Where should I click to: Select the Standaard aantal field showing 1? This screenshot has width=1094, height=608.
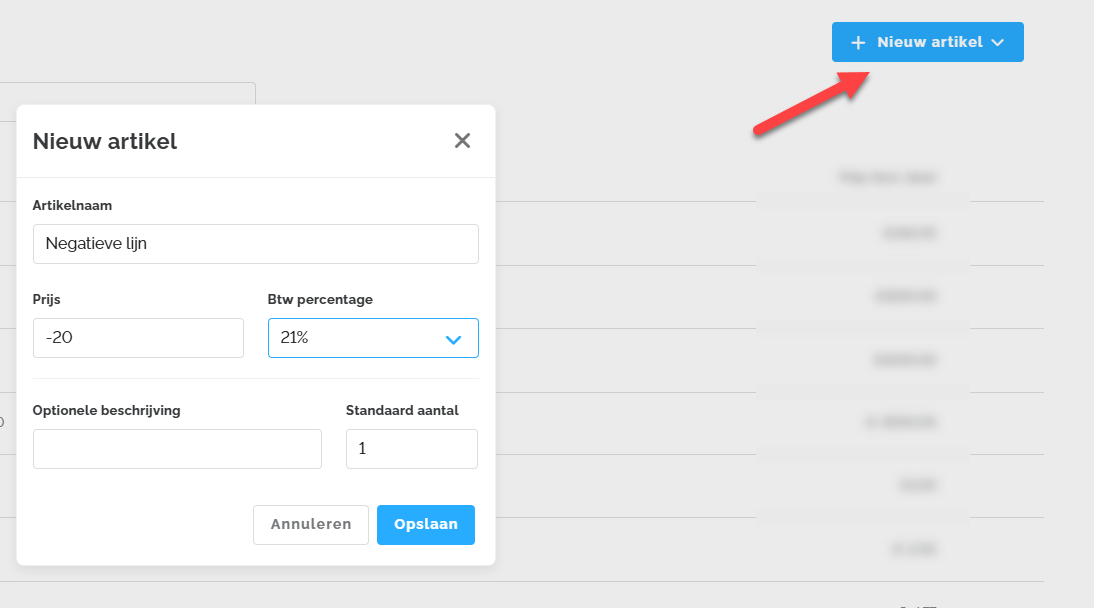(x=412, y=449)
